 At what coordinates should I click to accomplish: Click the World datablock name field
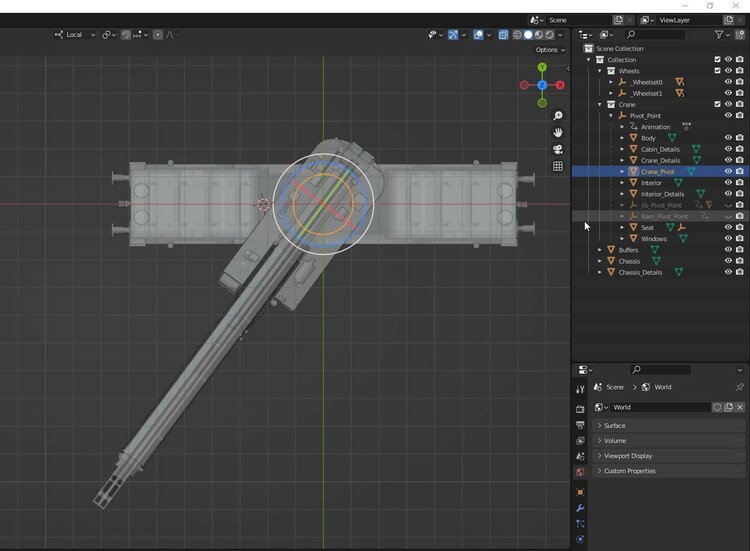[660, 408]
